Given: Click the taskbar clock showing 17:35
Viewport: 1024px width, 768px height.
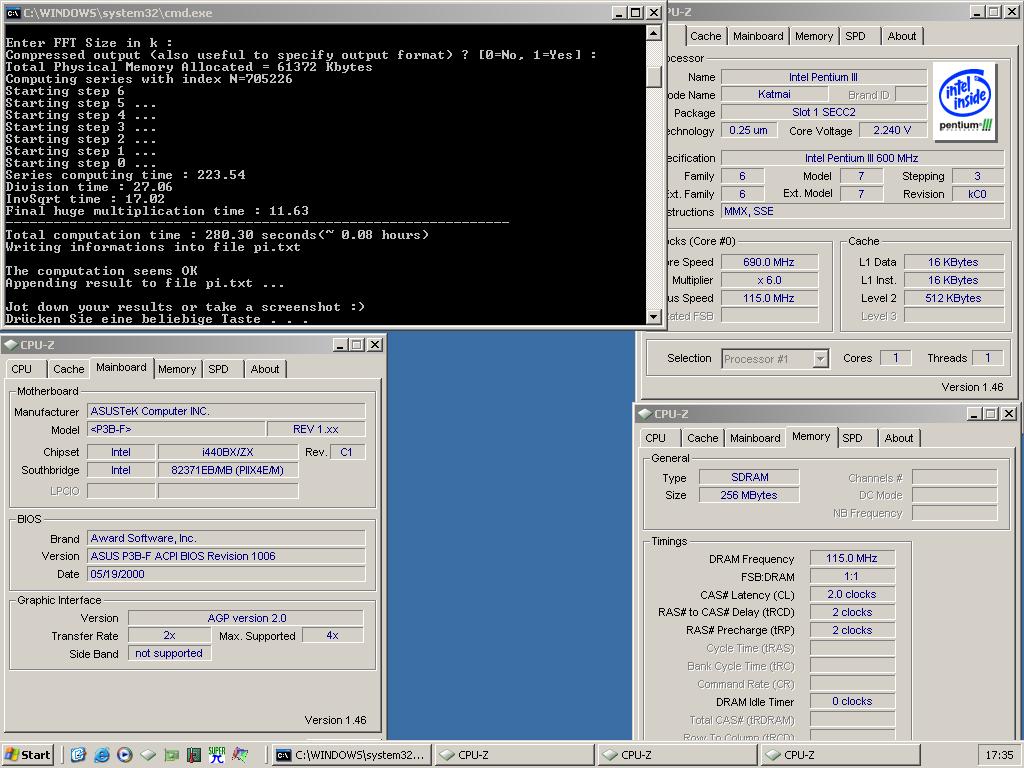Looking at the screenshot, I should pyautogui.click(x=999, y=755).
